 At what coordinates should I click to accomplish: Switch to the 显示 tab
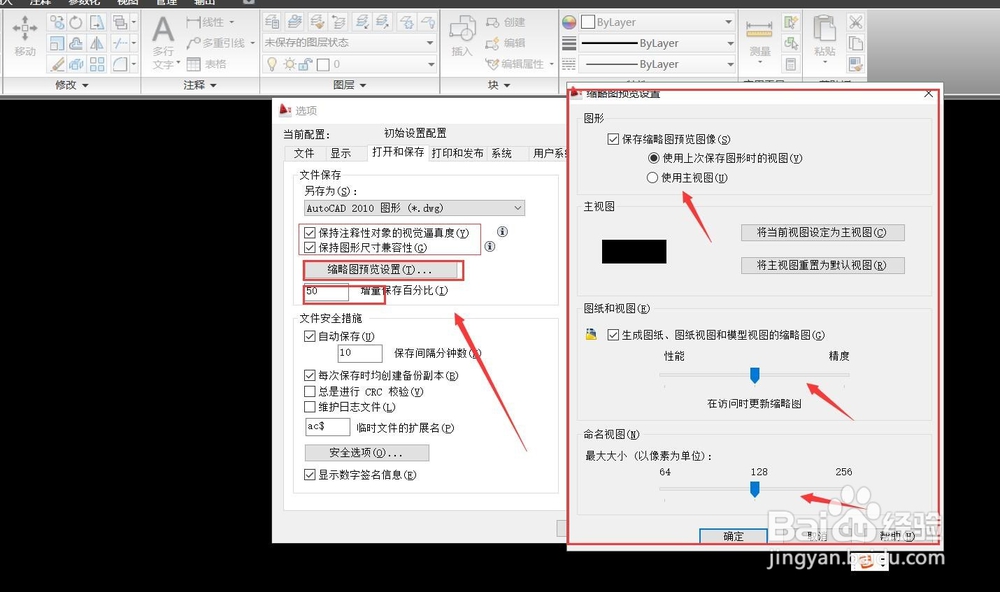pos(341,153)
